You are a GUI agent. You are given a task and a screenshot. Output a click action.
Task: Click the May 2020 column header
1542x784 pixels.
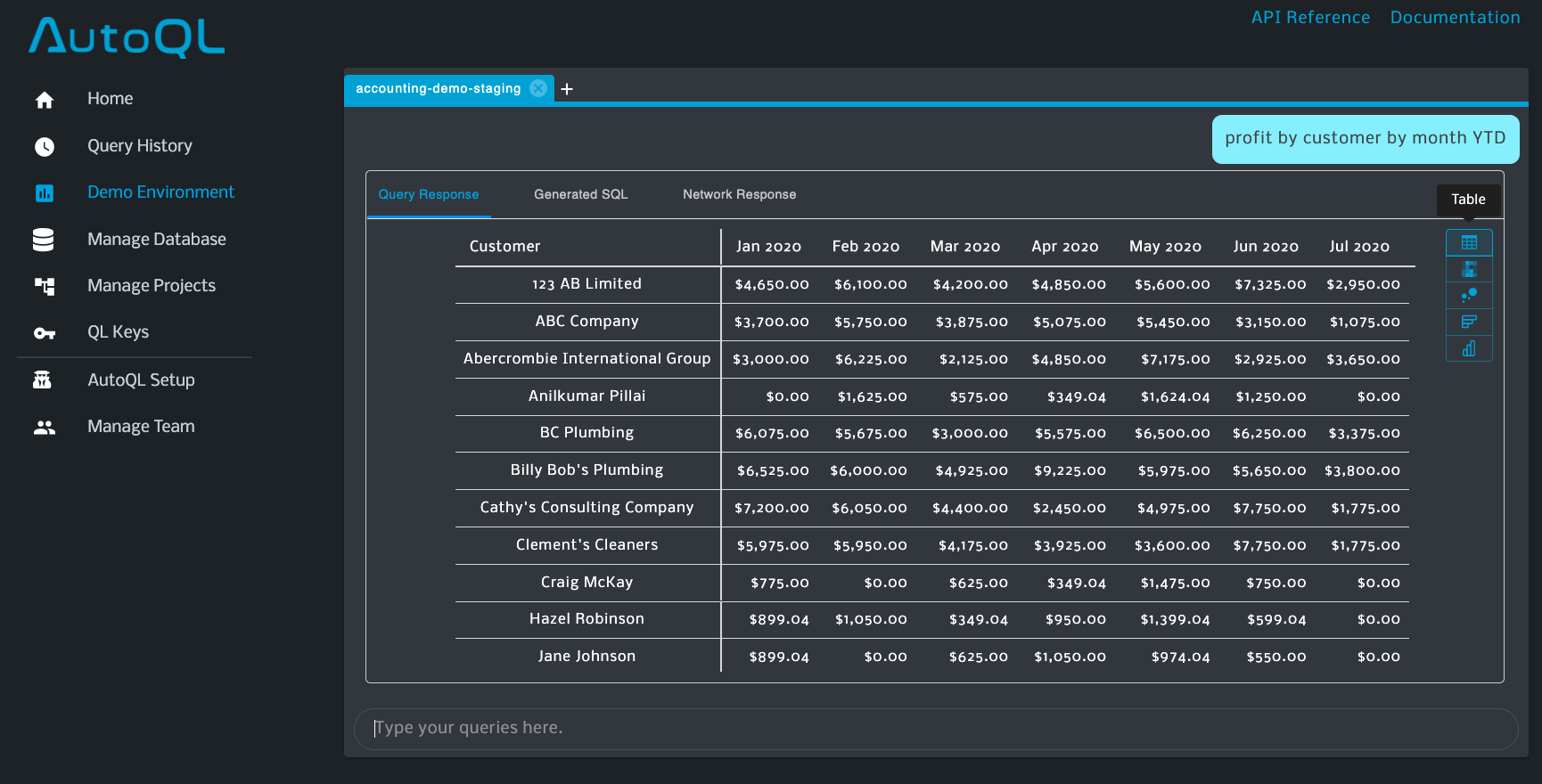click(x=1165, y=246)
